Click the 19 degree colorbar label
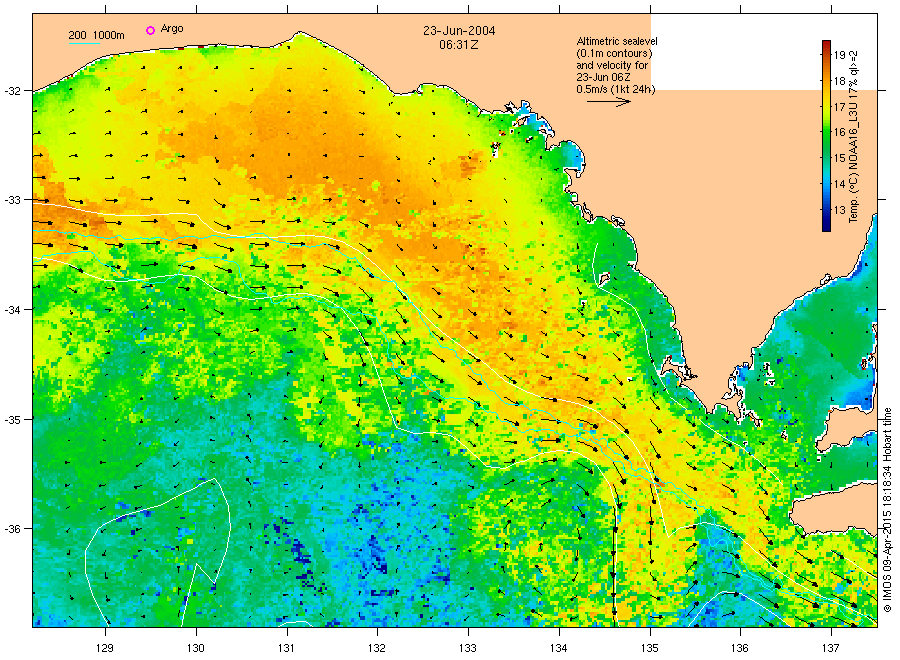The width and height of the screenshot is (900, 660). (840, 55)
